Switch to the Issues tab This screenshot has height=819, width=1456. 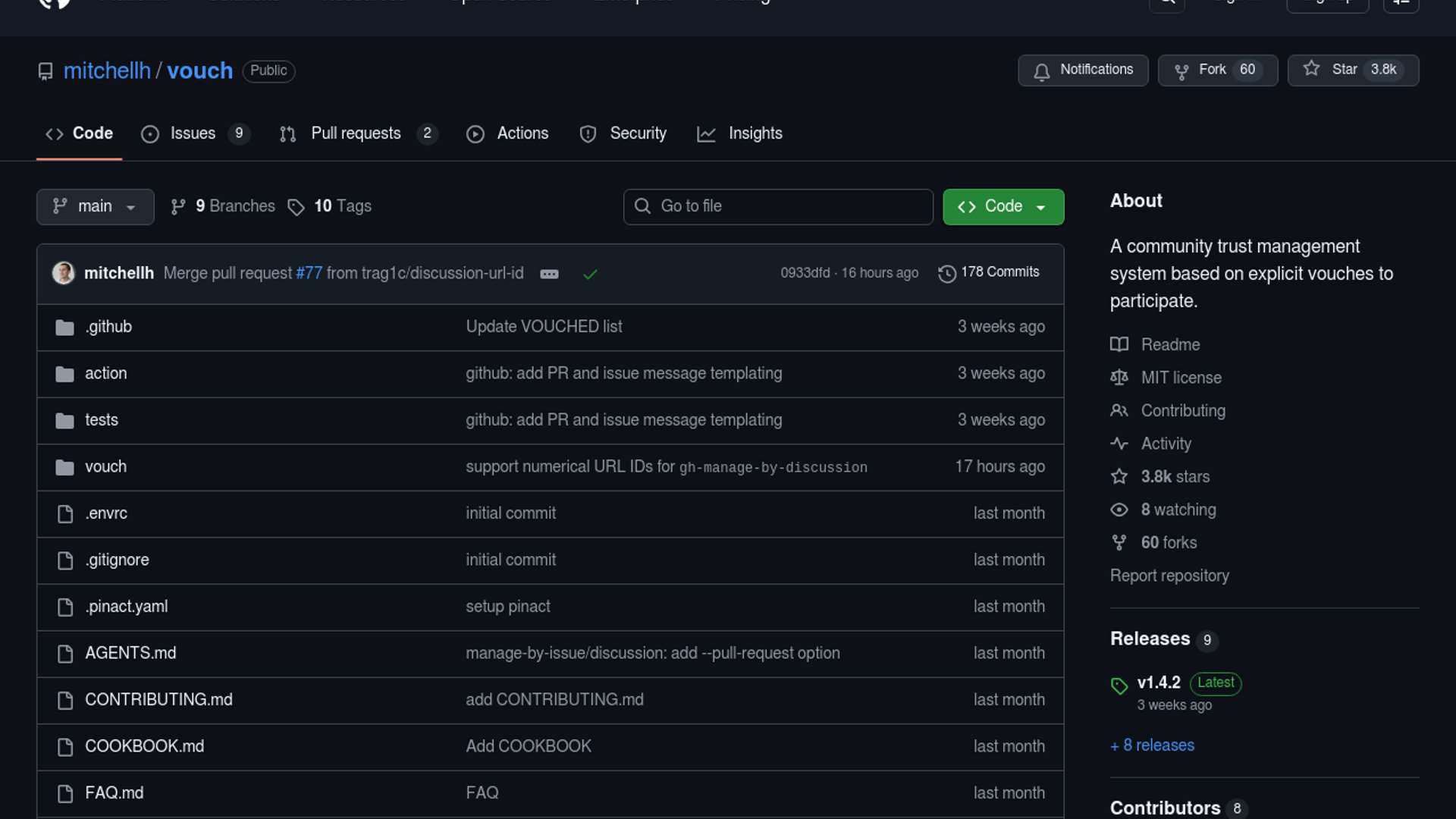click(x=194, y=134)
